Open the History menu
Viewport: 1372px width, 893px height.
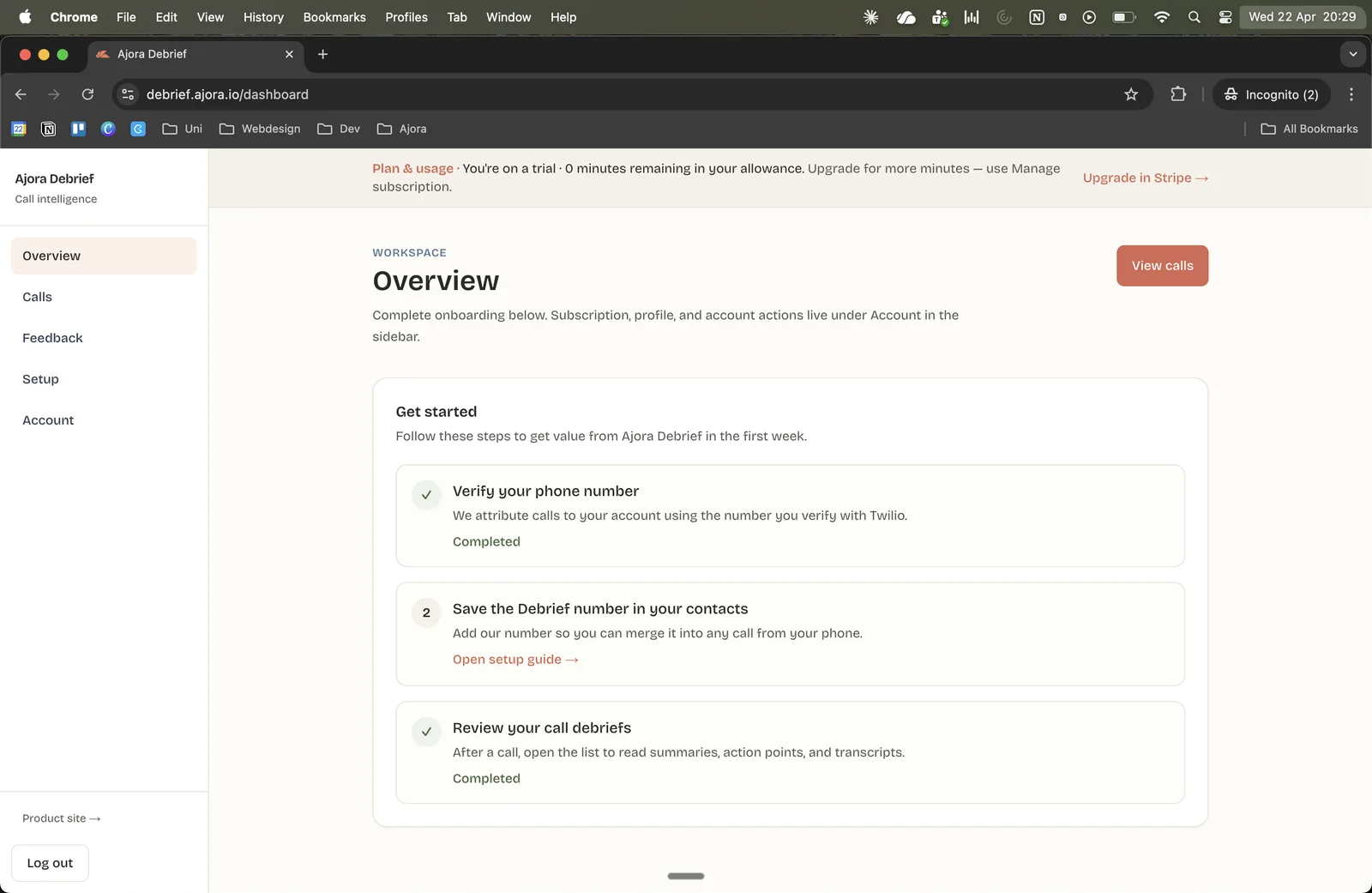tap(263, 17)
